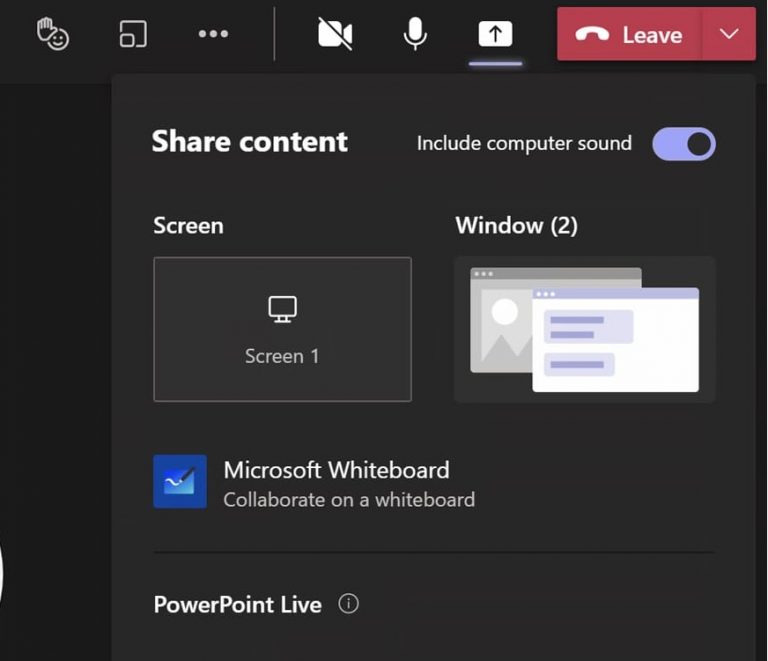Click the Leave call button
The height and width of the screenshot is (661, 768).
tap(629, 34)
